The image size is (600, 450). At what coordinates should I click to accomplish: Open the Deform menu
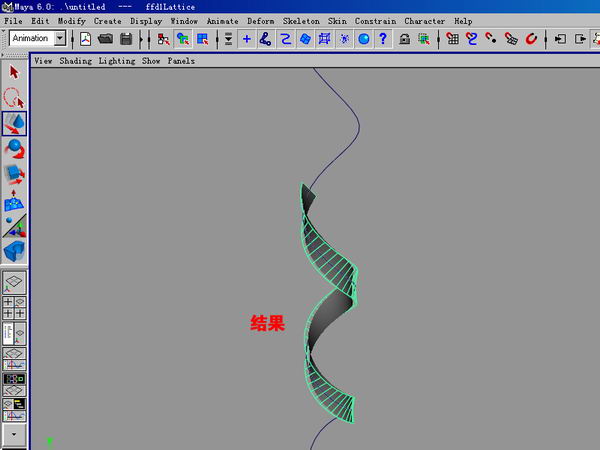[261, 21]
